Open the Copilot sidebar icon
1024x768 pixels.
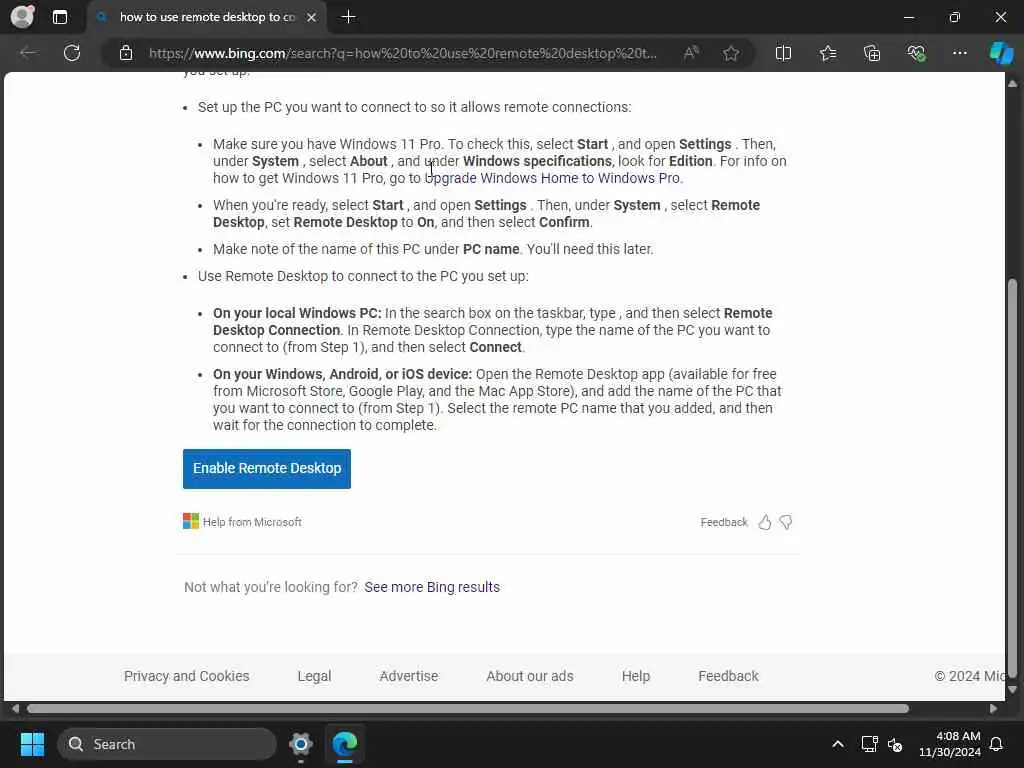[1001, 53]
